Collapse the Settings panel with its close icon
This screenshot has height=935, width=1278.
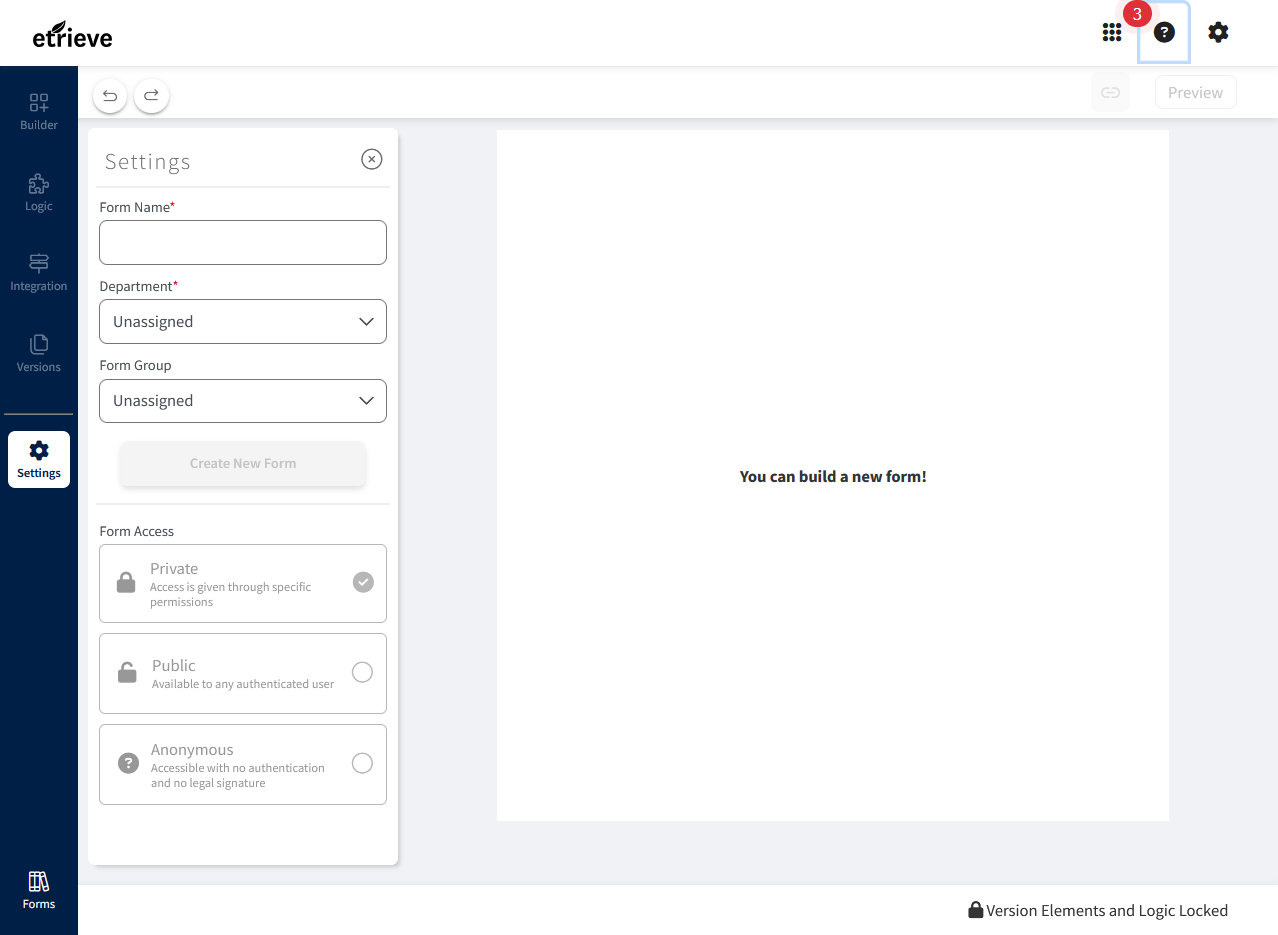(x=371, y=159)
